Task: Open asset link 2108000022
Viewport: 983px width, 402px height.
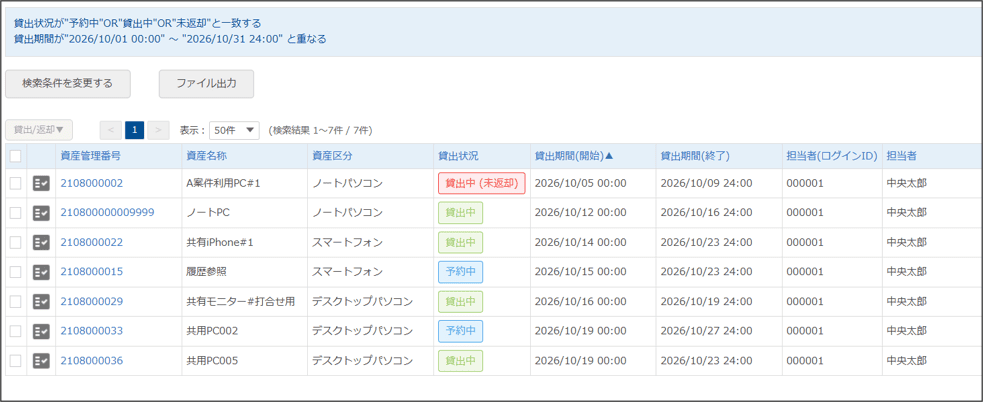Action: pyautogui.click(x=92, y=242)
